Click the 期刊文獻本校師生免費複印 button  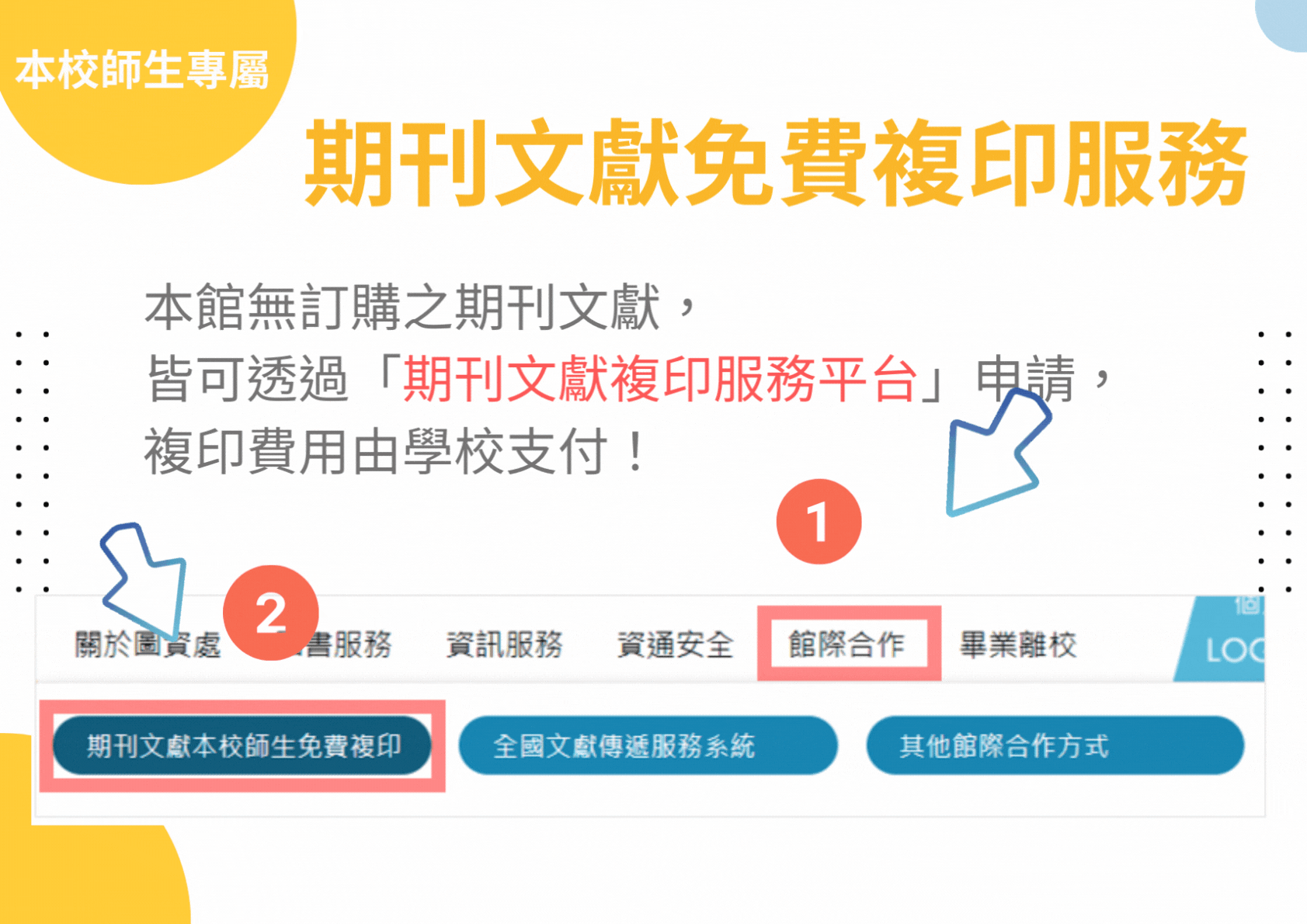[x=242, y=745]
